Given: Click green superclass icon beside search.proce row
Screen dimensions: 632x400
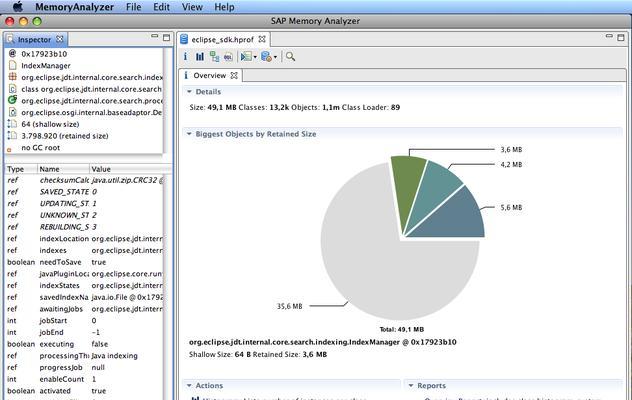Looking at the screenshot, I should (x=12, y=100).
